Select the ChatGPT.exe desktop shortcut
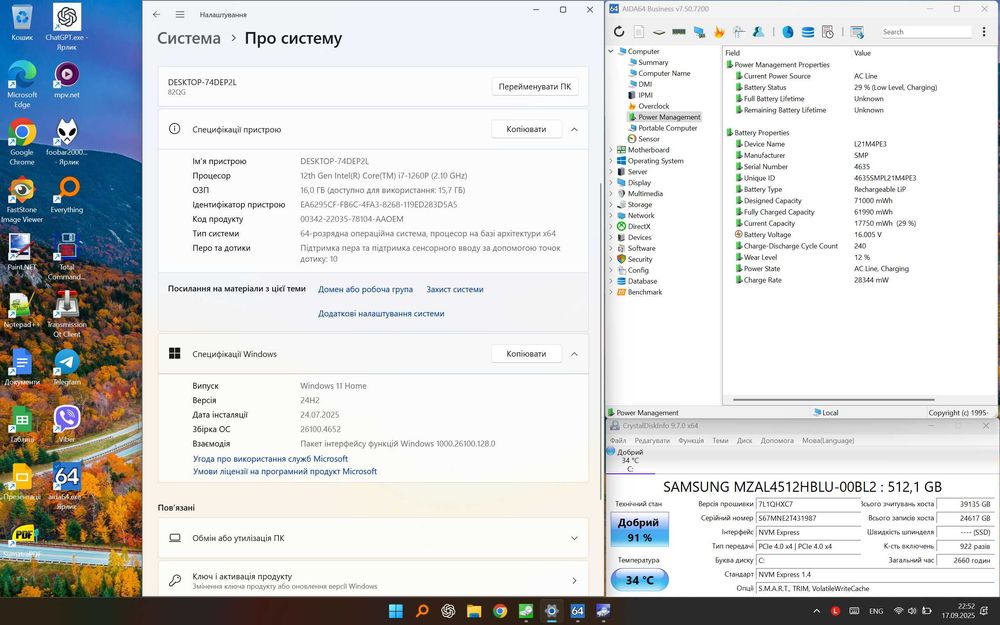Image resolution: width=1000 pixels, height=625 pixels. tap(66, 27)
